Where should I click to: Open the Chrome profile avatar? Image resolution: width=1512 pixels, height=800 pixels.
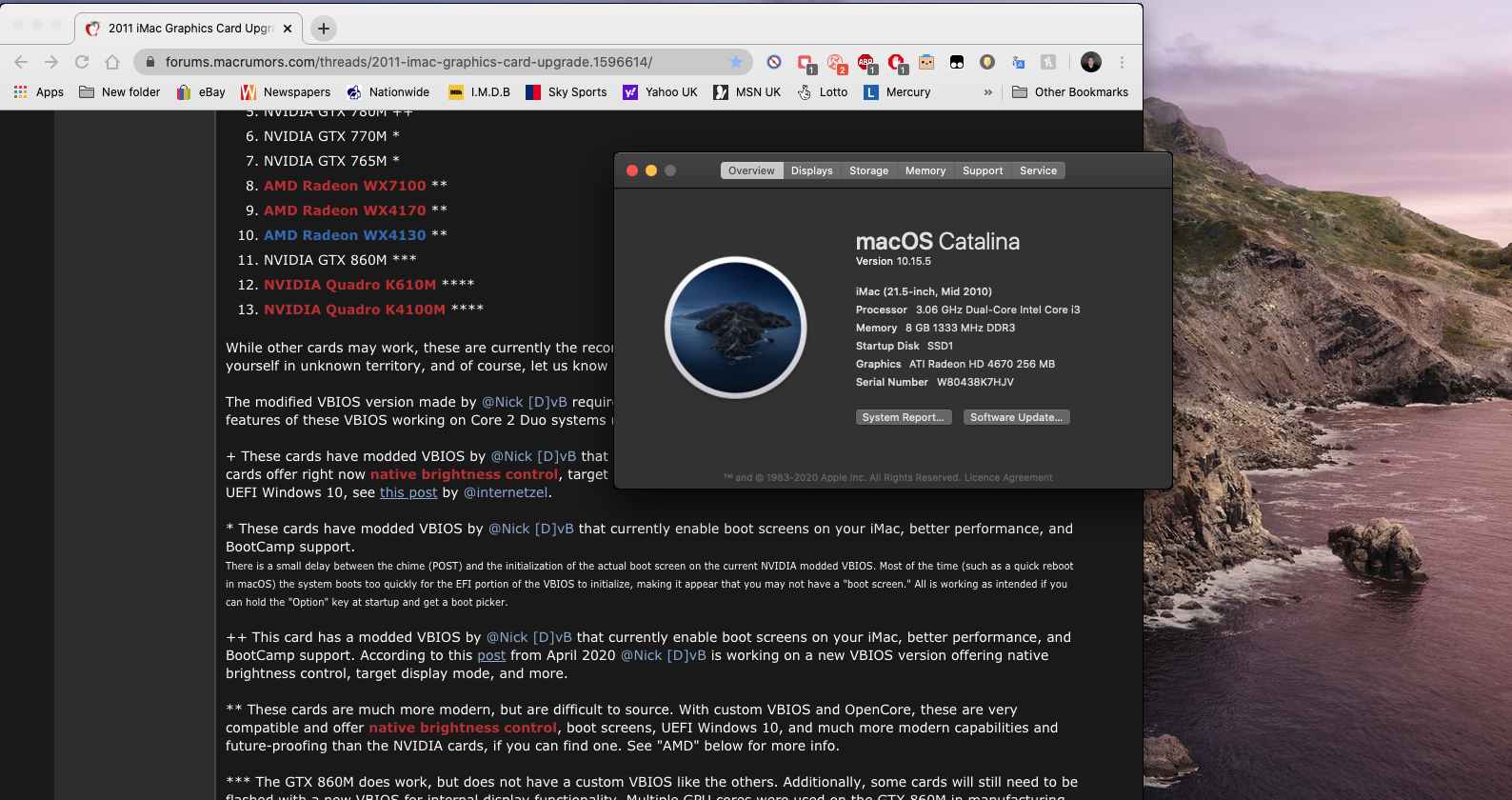tap(1091, 62)
